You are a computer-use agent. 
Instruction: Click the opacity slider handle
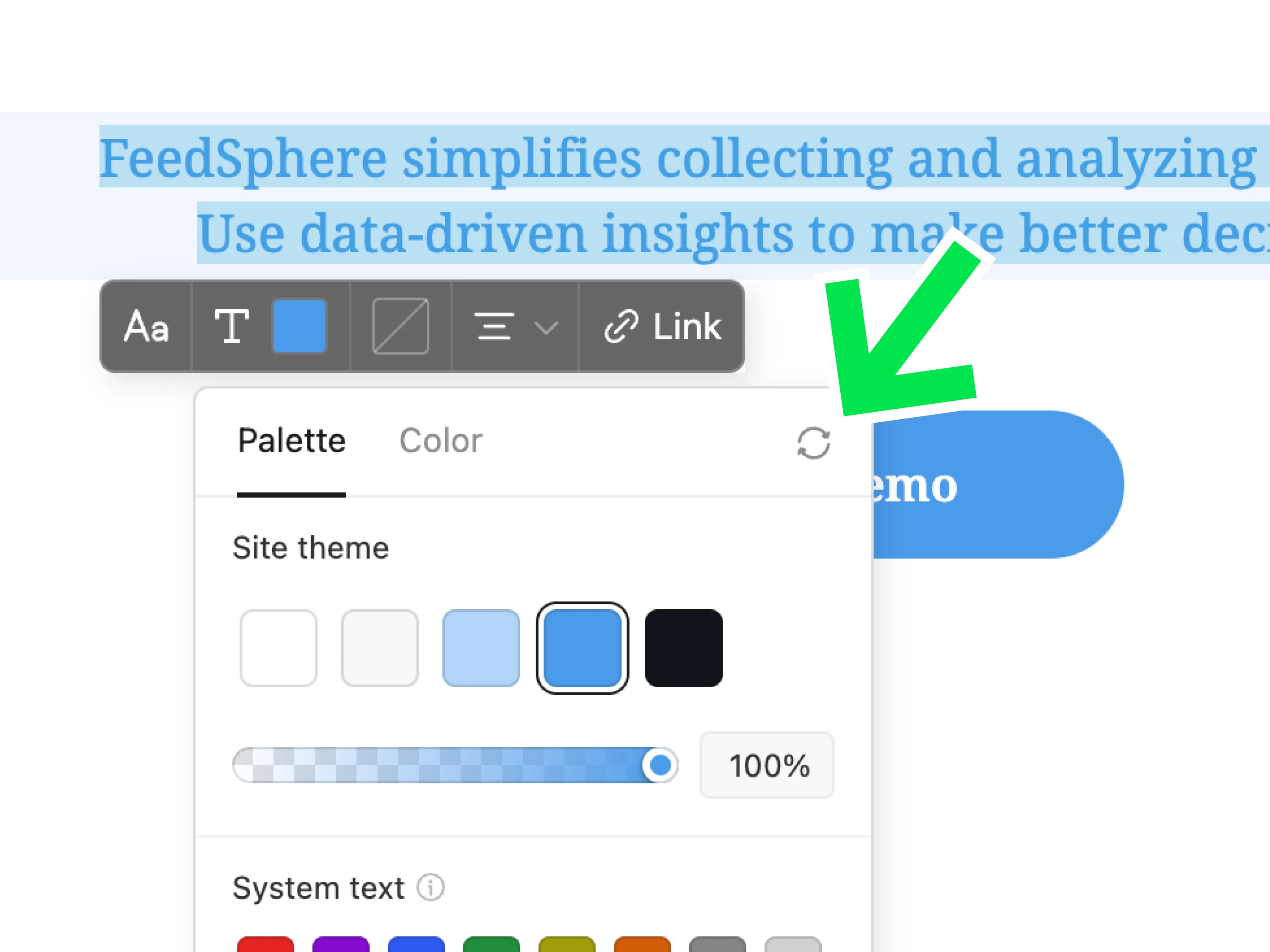[660, 765]
